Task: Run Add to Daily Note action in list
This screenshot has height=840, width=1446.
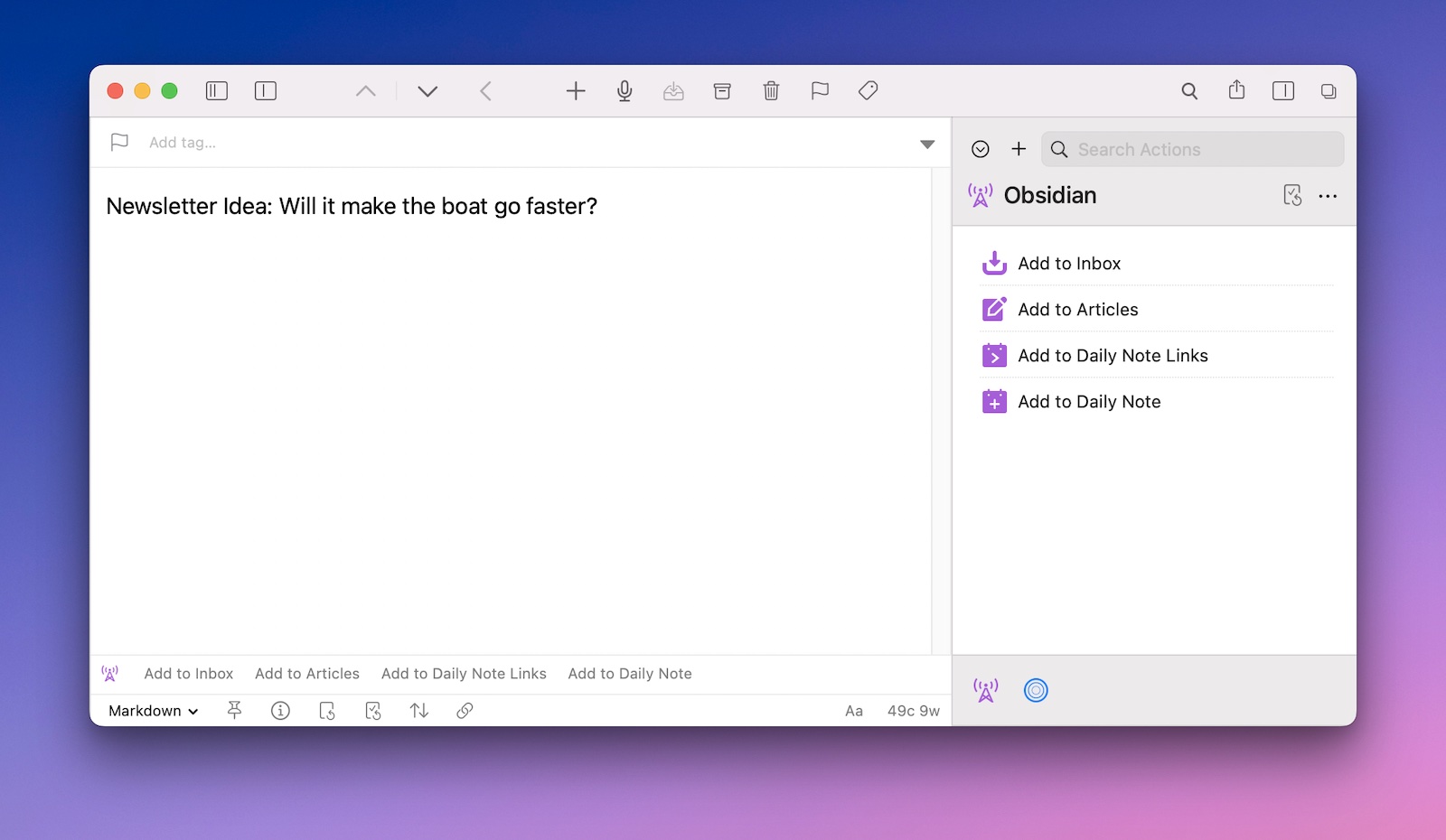Action: pyautogui.click(x=1156, y=401)
